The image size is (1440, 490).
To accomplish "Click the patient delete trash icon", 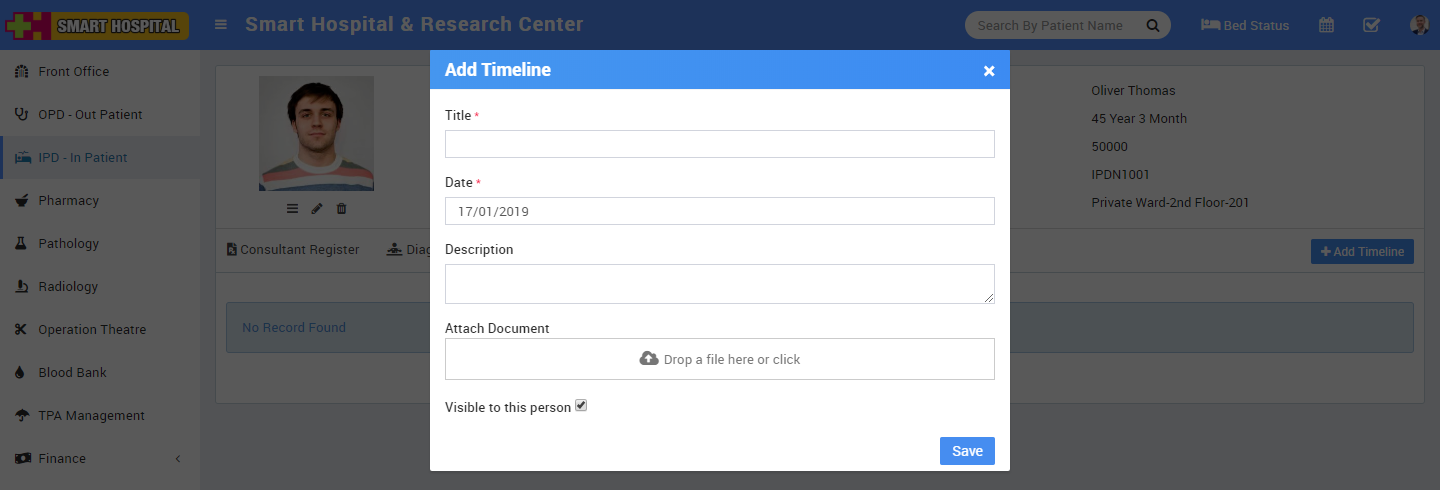I will [342, 208].
